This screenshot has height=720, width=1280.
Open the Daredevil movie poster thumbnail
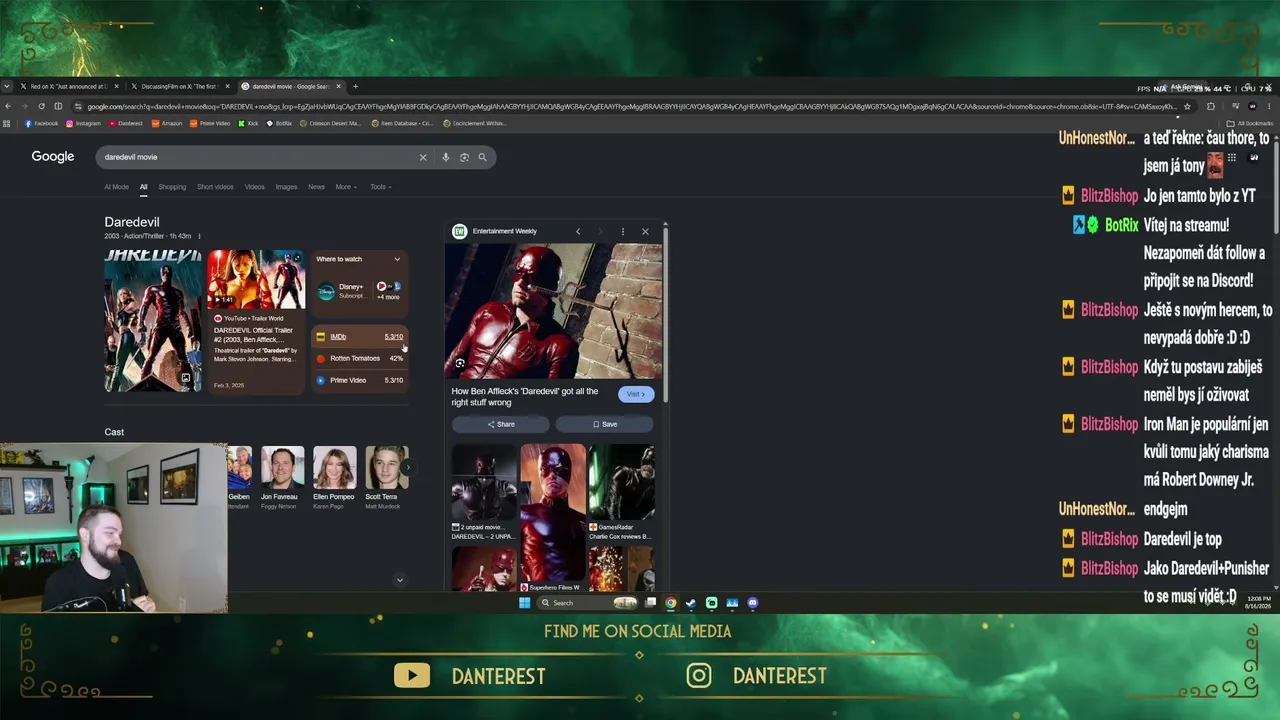[x=153, y=320]
